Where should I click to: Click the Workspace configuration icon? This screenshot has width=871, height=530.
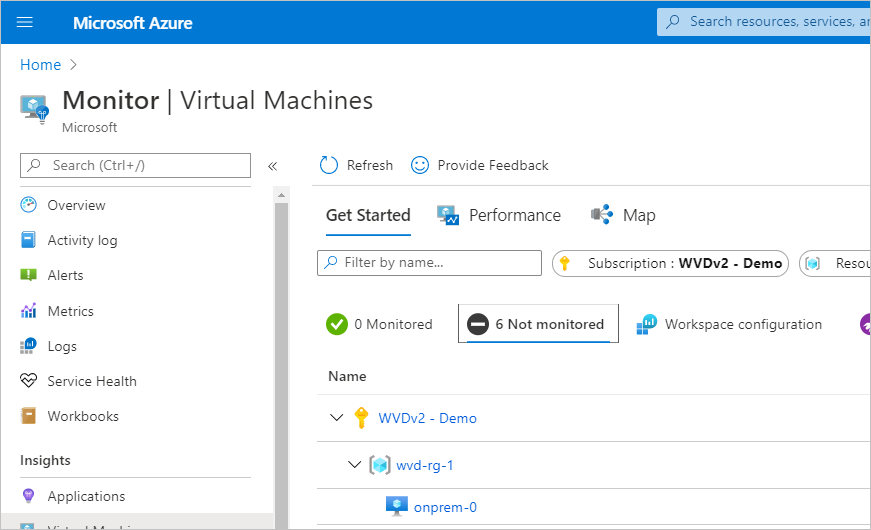(x=647, y=324)
